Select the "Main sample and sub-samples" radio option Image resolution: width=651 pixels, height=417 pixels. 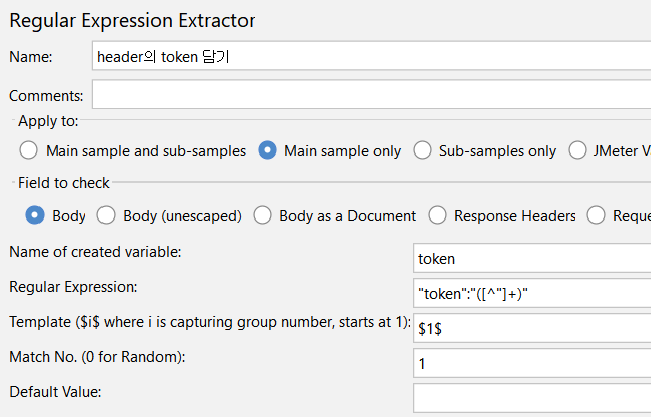pyautogui.click(x=30, y=151)
